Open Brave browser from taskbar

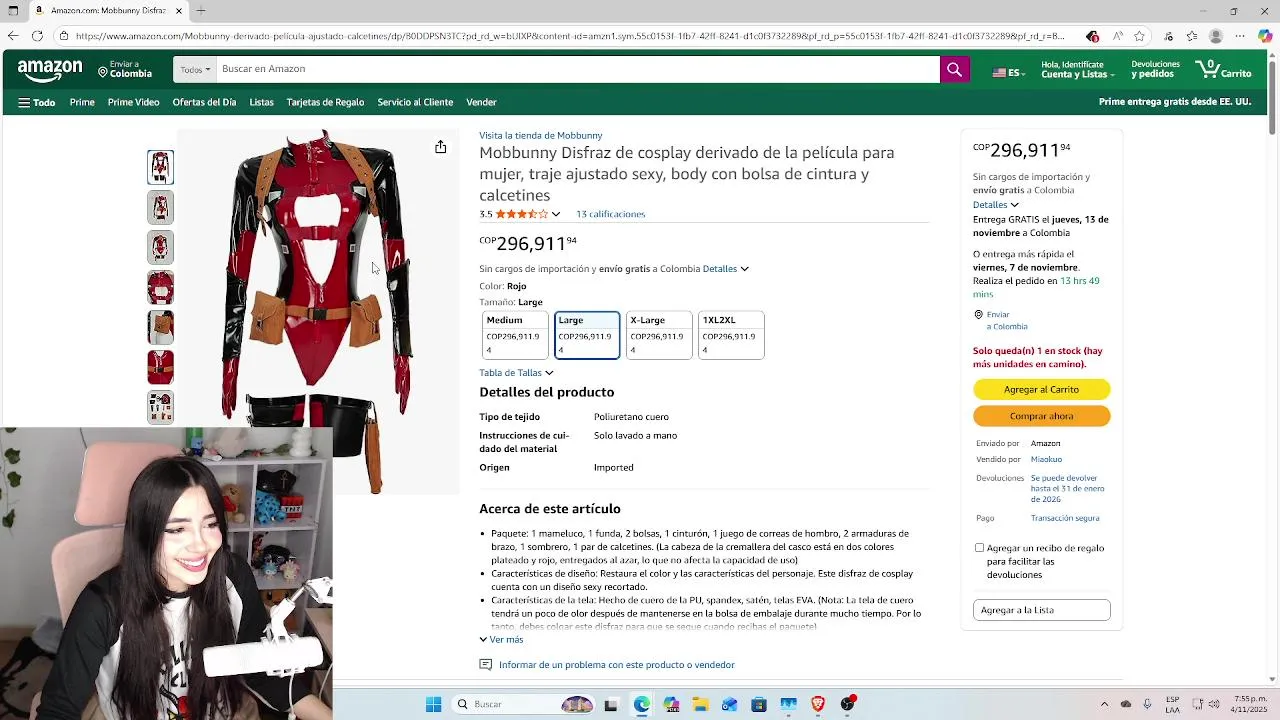click(818, 705)
